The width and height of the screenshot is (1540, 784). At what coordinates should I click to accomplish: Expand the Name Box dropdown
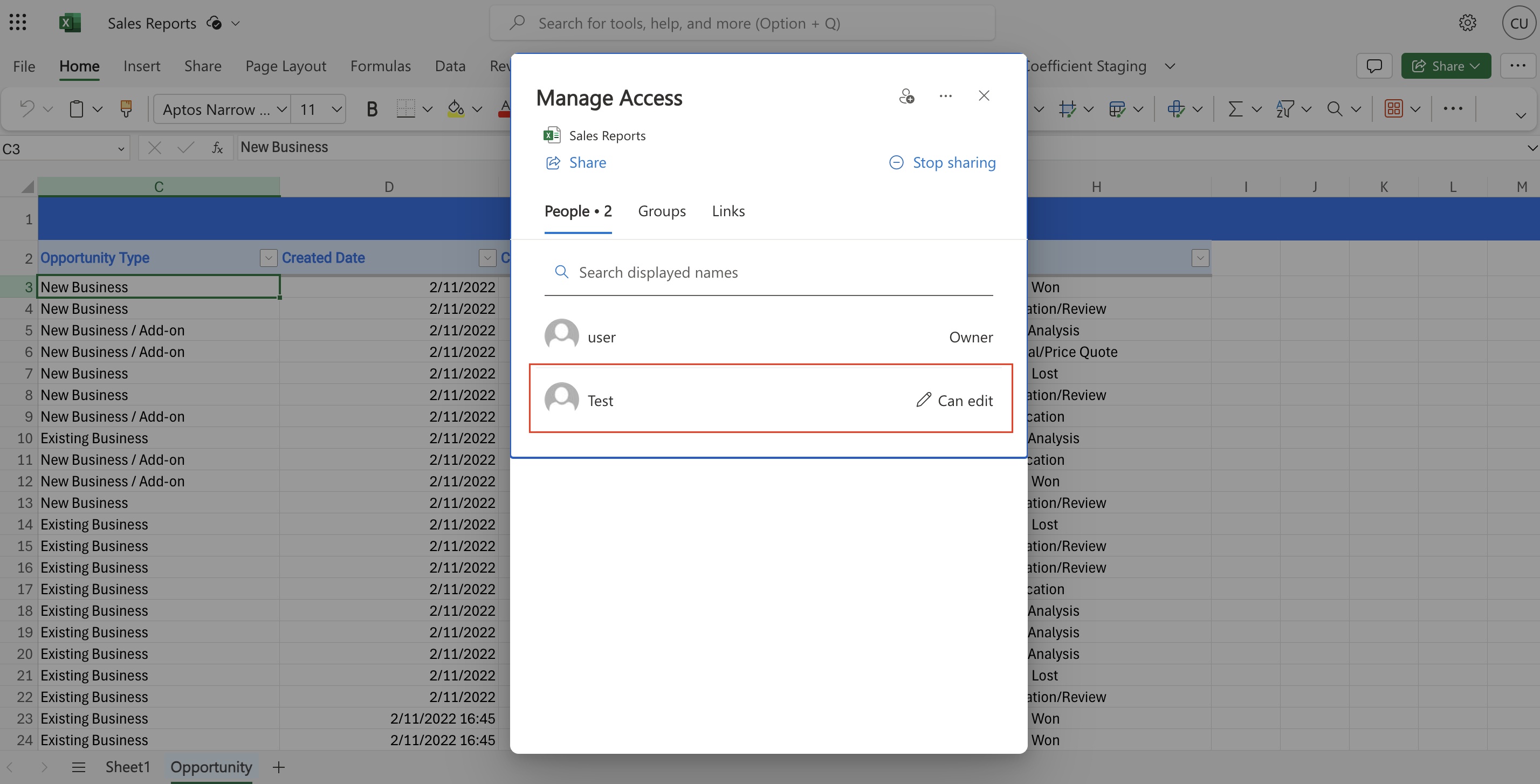coord(121,149)
